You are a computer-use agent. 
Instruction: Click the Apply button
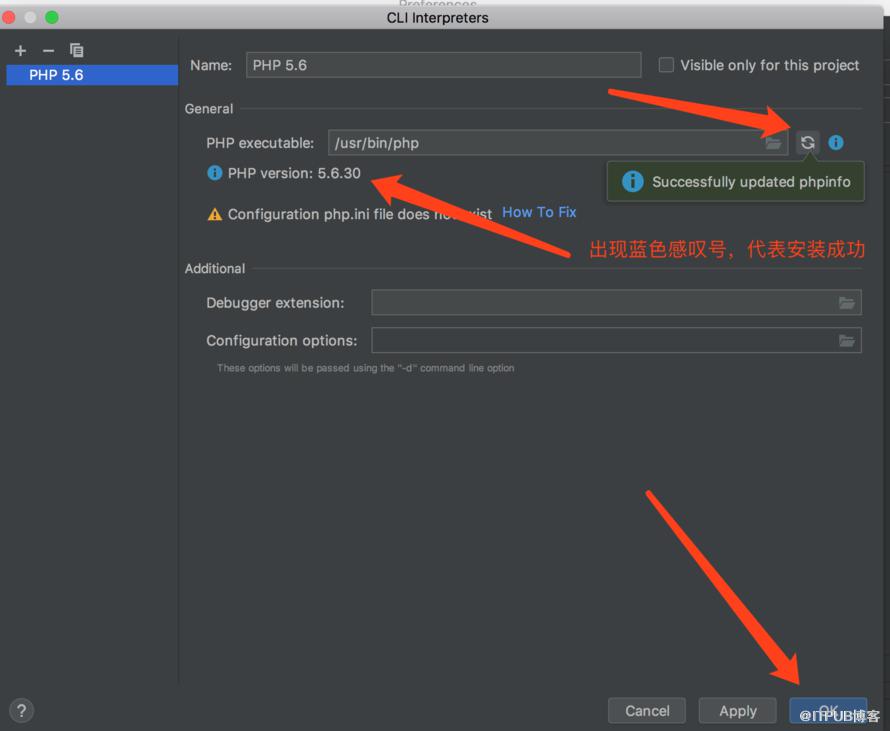[737, 711]
